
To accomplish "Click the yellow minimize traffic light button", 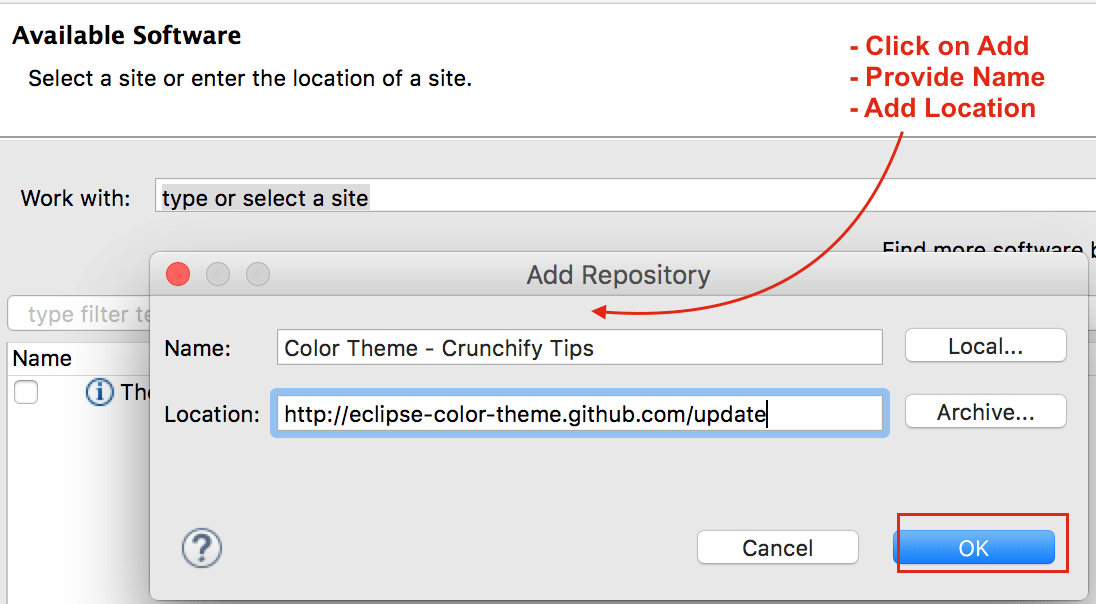I will coord(219,274).
